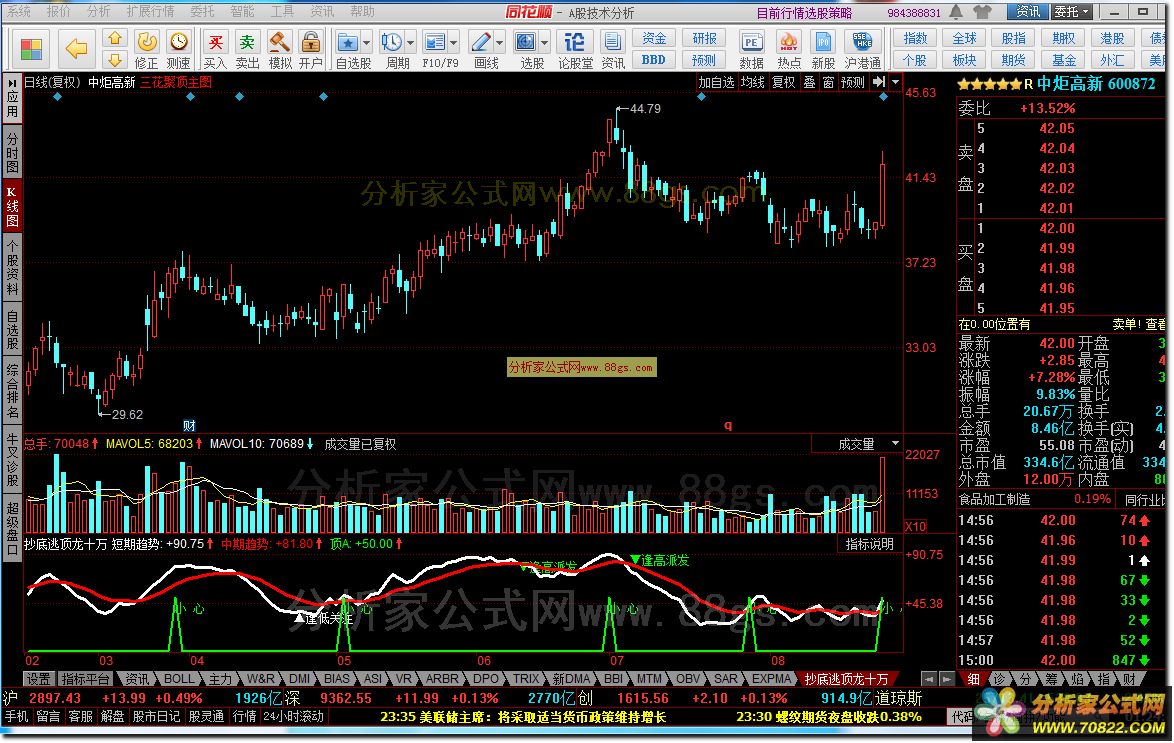Click the notification bell icon

coord(956,12)
